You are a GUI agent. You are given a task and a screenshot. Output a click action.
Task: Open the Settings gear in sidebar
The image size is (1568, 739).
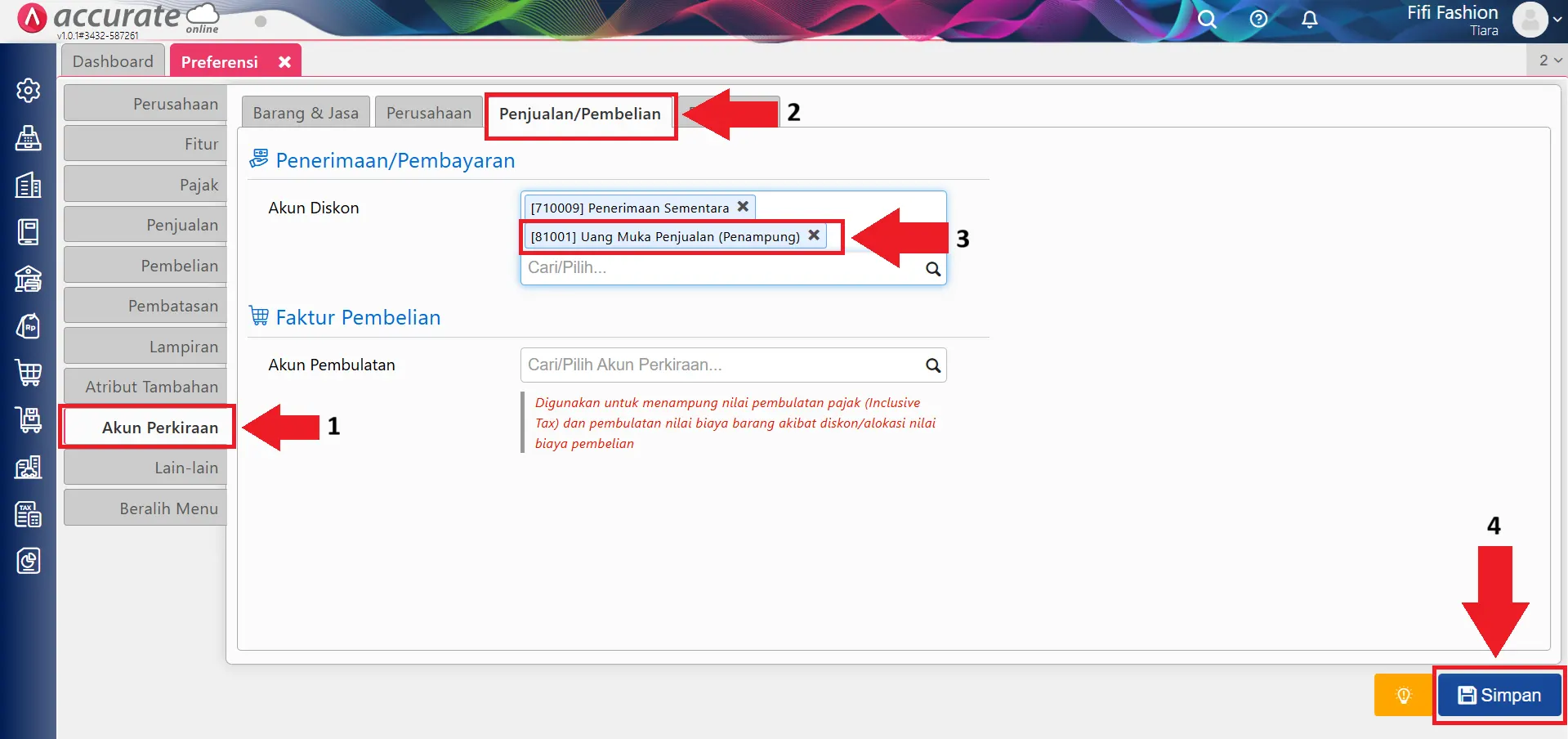pos(29,90)
